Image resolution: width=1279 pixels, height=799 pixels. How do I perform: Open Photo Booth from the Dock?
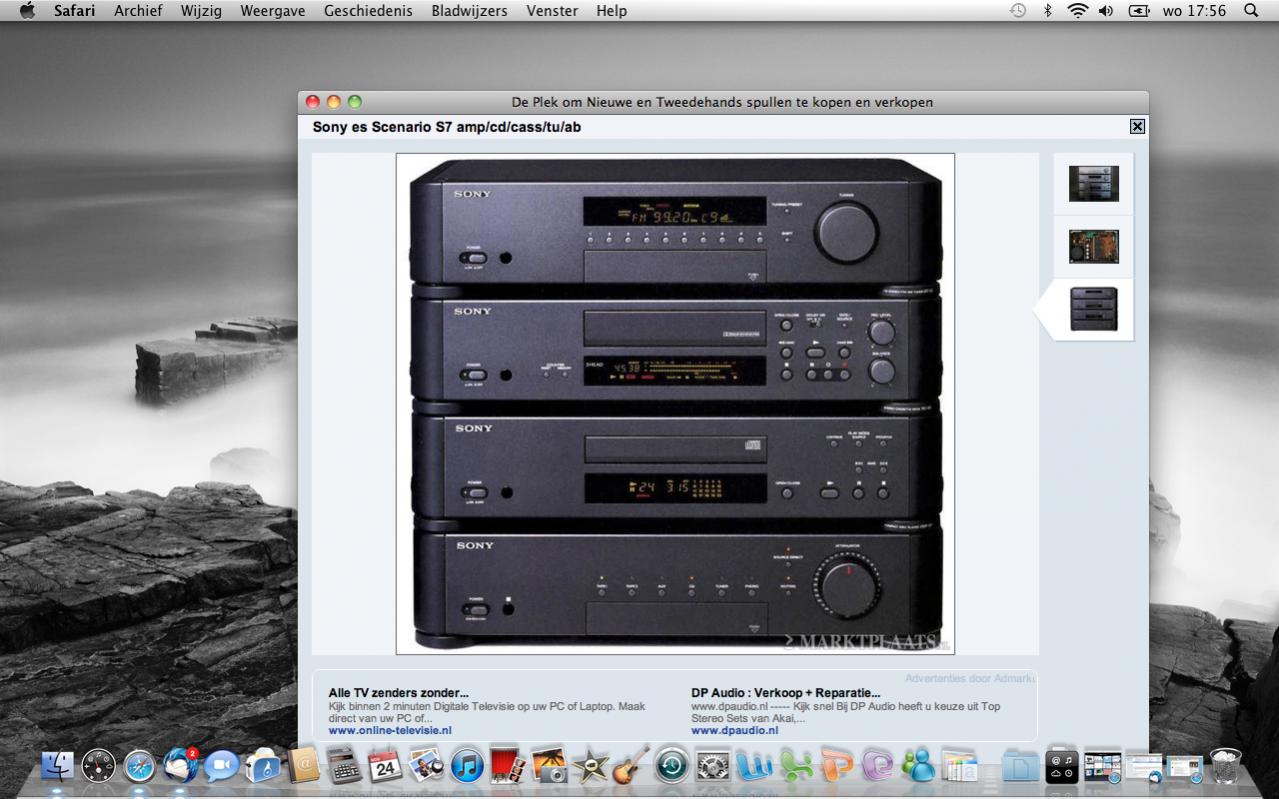coord(508,766)
